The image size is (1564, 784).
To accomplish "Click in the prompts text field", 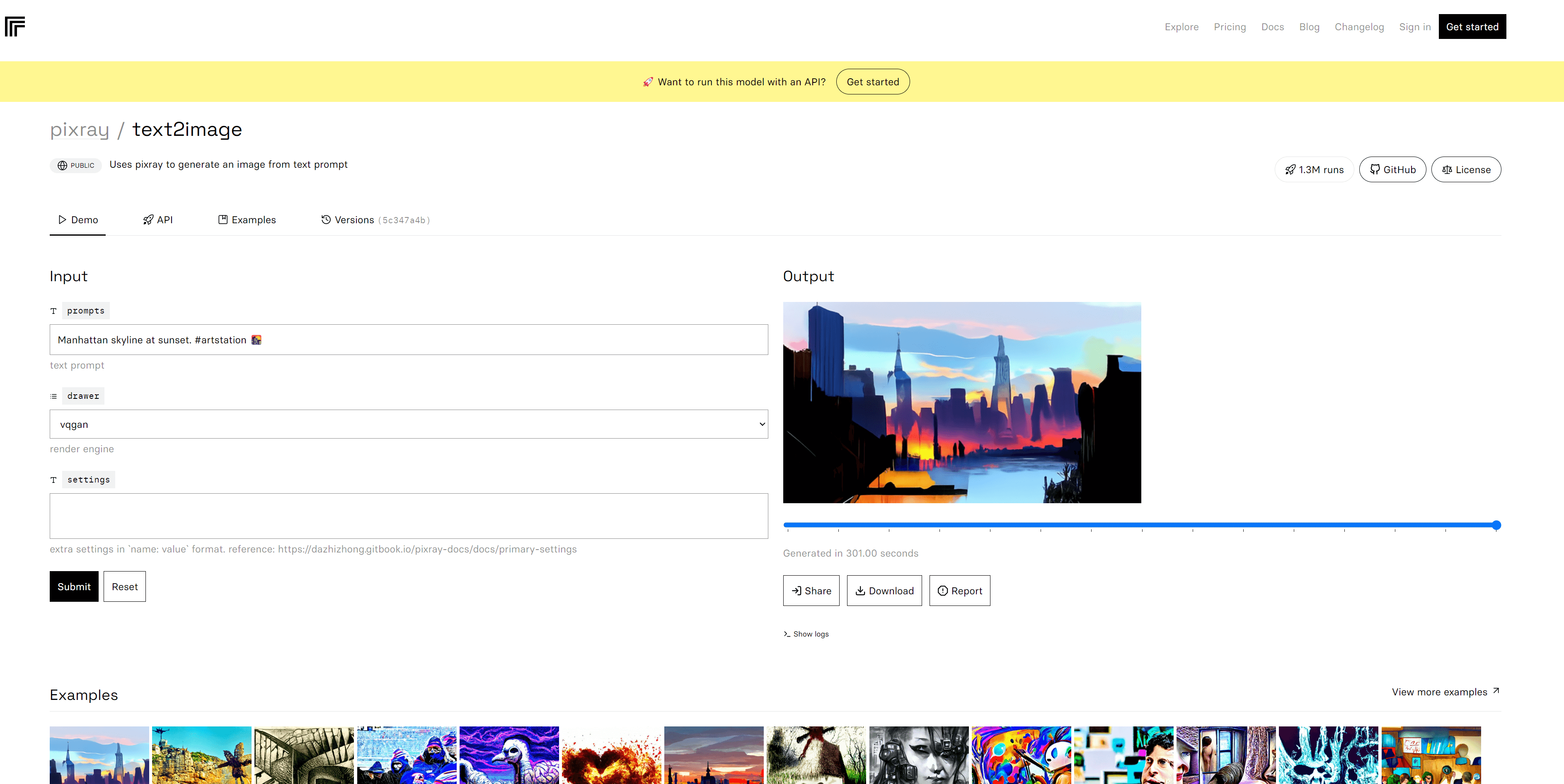I will click(x=409, y=340).
